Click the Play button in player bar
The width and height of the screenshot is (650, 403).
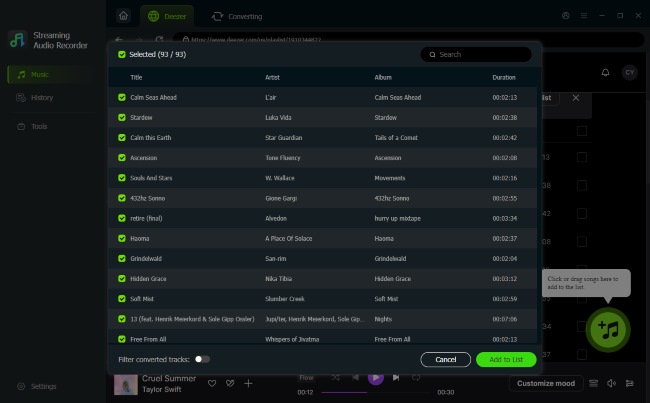point(376,378)
